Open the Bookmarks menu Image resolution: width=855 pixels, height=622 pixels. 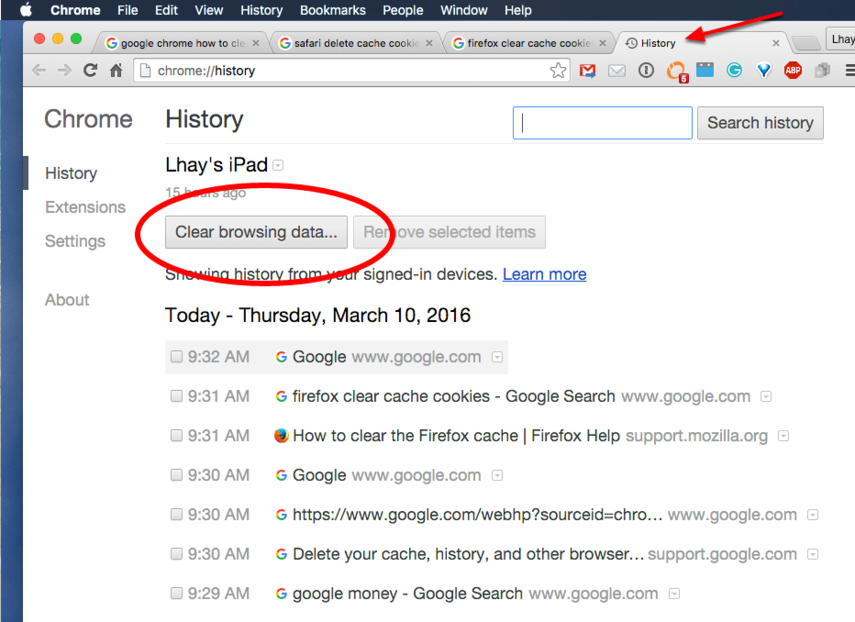pyautogui.click(x=333, y=10)
